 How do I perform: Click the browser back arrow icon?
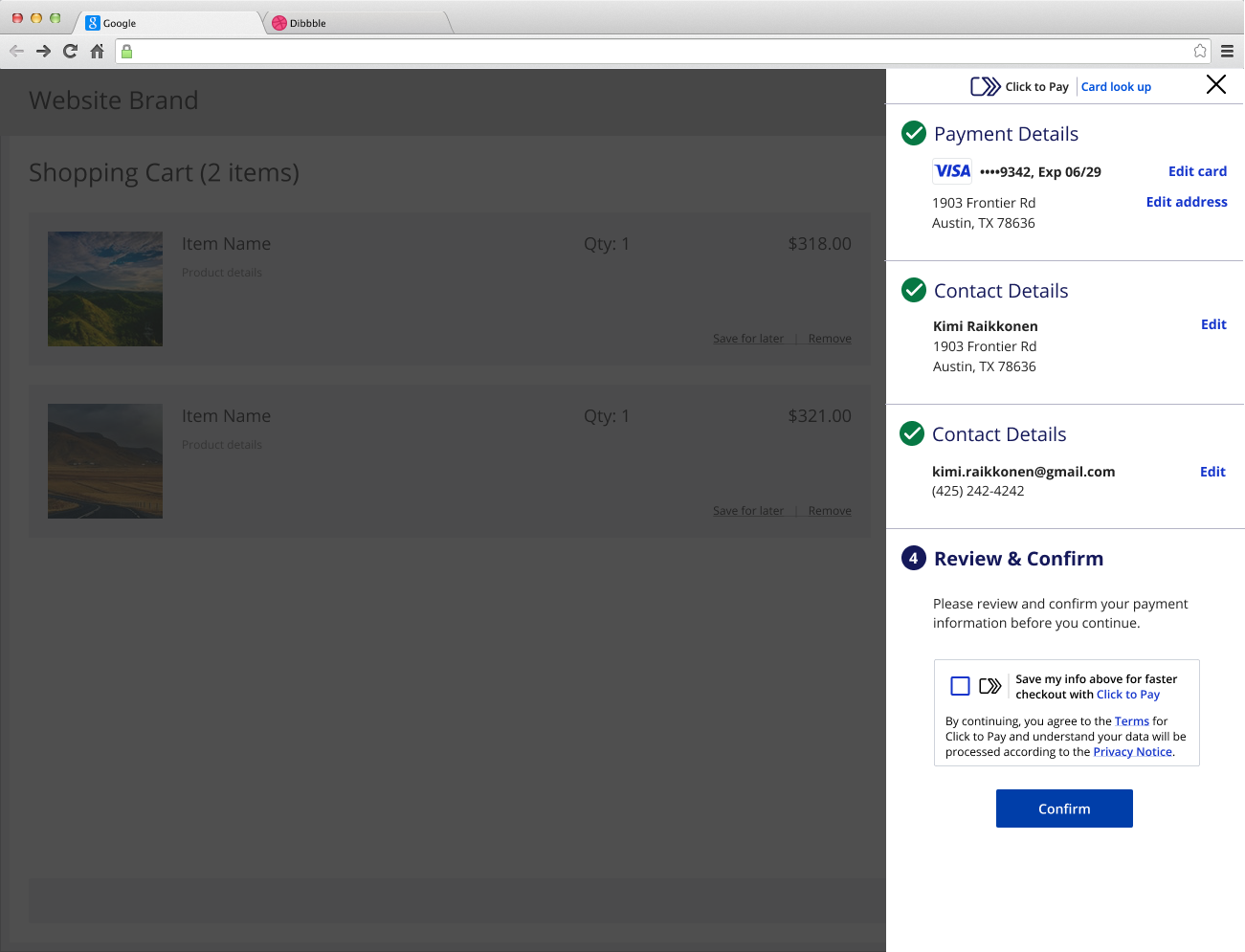click(x=16, y=52)
